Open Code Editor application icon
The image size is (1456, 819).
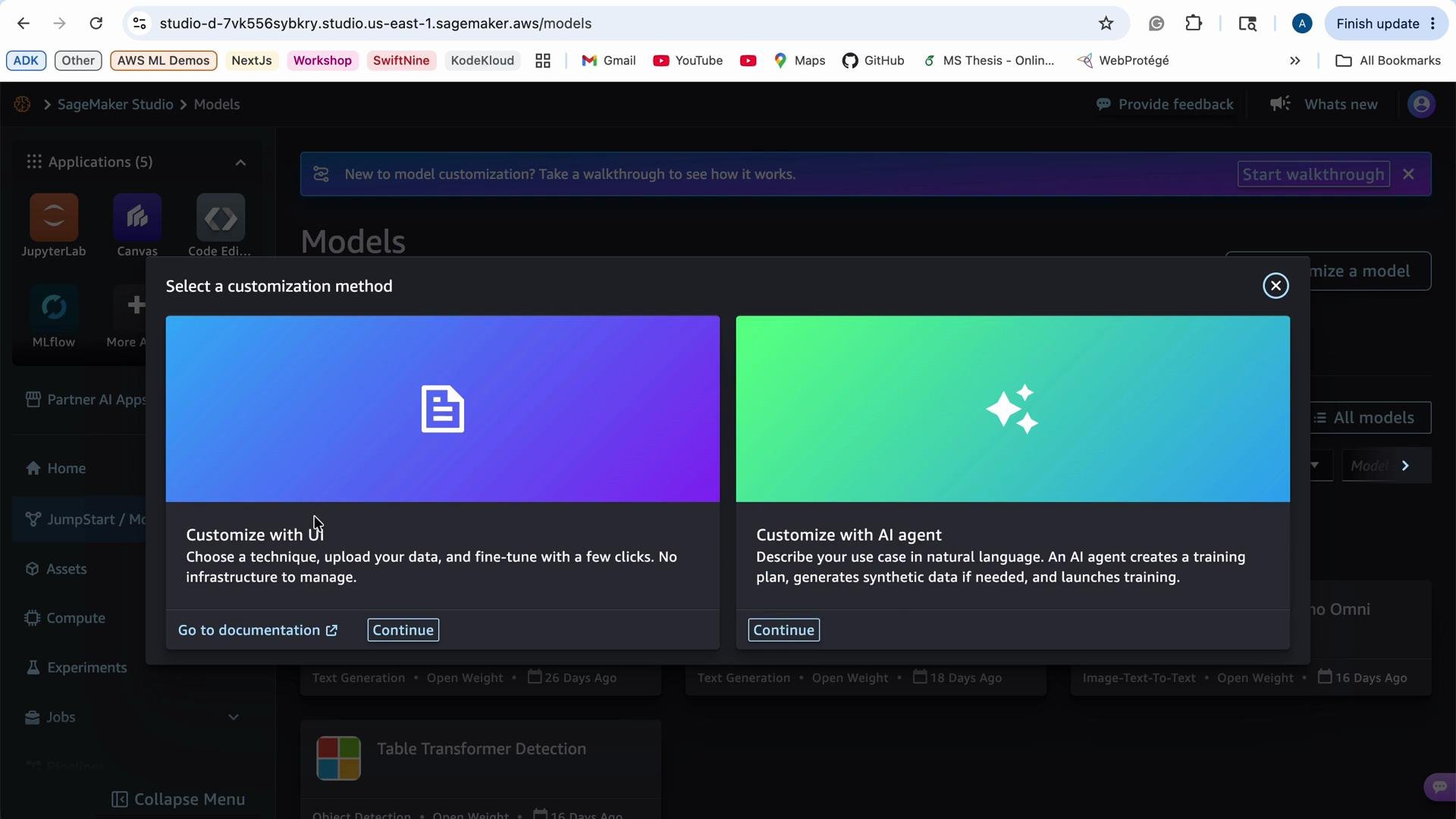coord(221,218)
